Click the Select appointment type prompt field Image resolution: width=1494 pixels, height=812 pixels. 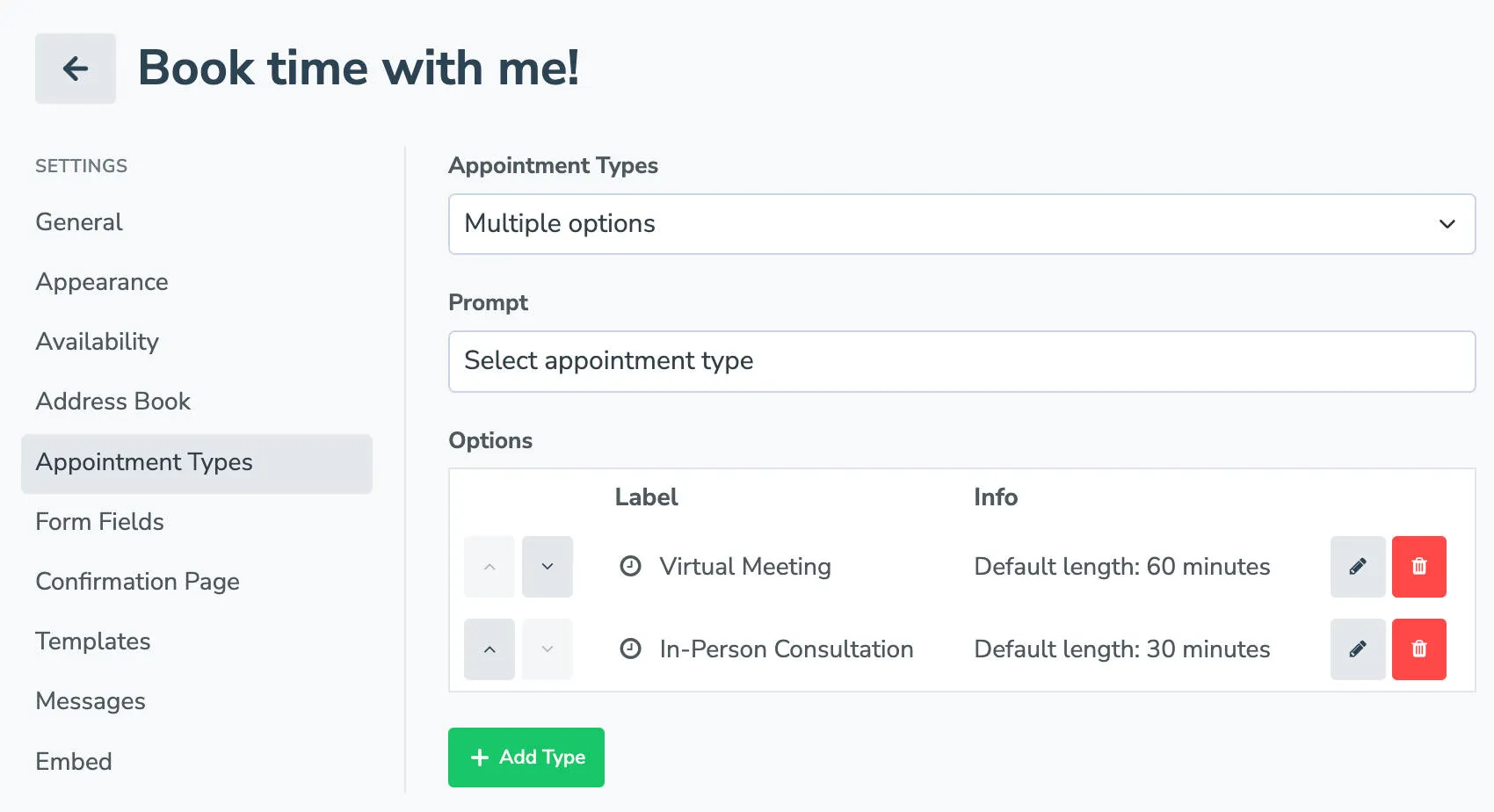pos(962,361)
